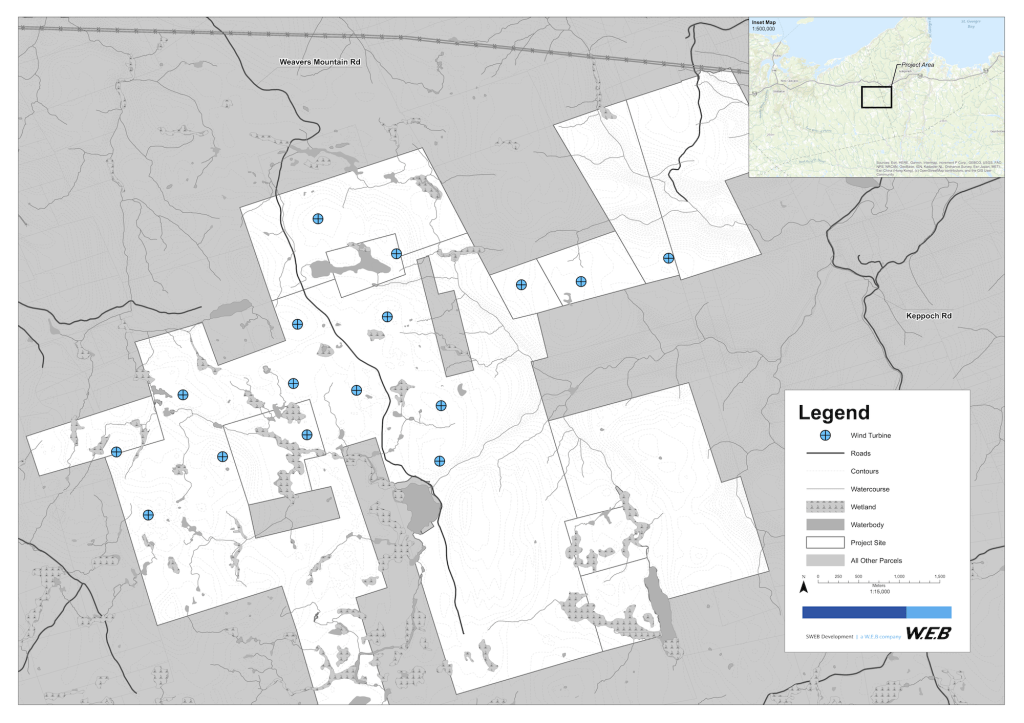The height and width of the screenshot is (723, 1024).
Task: Click the black project area rectangle in the inset map
Action: point(876,97)
